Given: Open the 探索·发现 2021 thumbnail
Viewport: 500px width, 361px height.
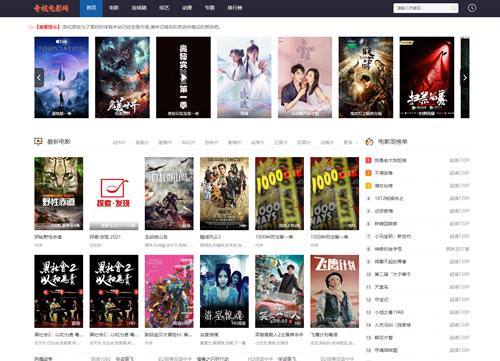Looking at the screenshot, I should [x=114, y=194].
